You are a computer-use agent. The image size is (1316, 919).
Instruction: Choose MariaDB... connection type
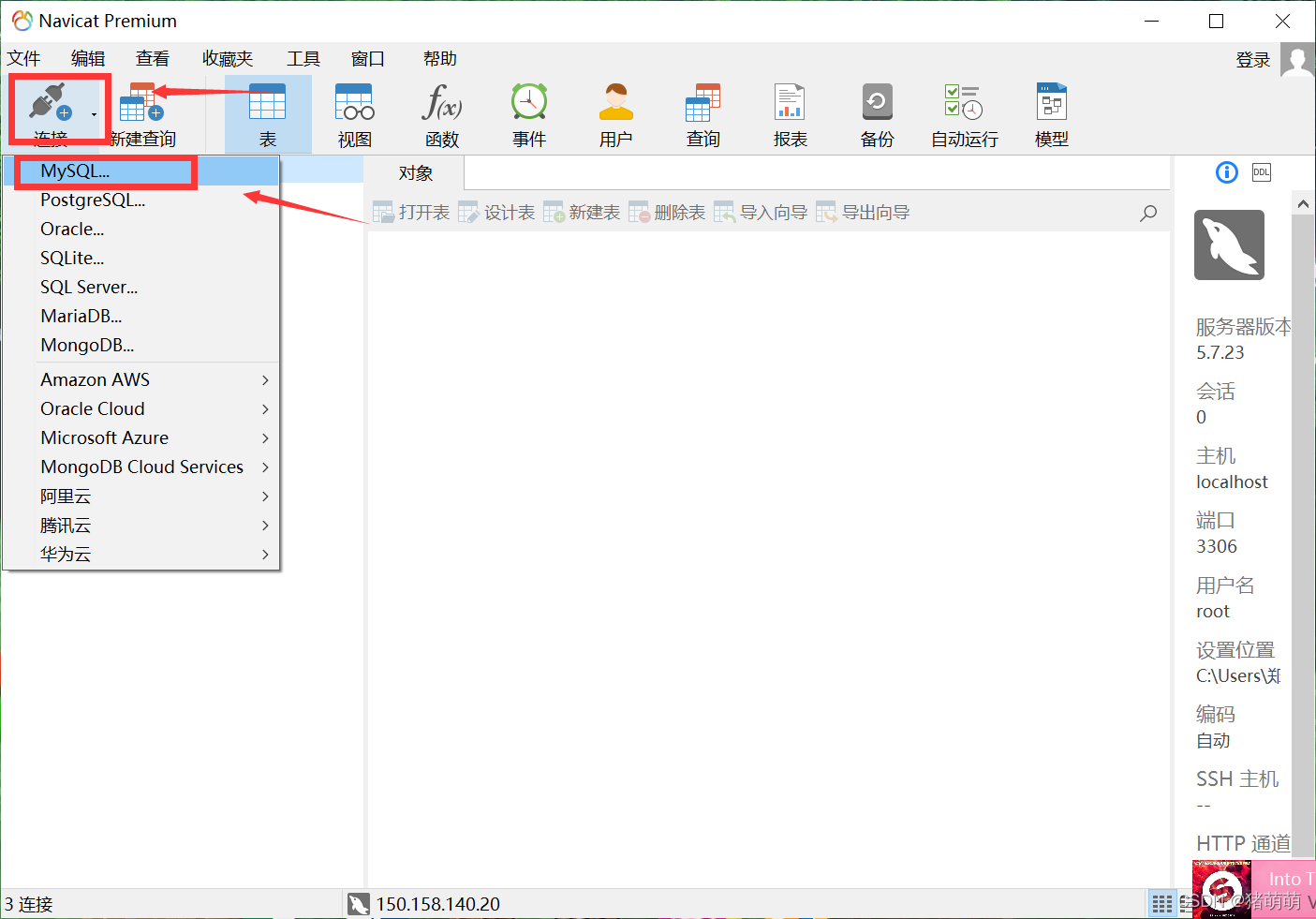141,317
